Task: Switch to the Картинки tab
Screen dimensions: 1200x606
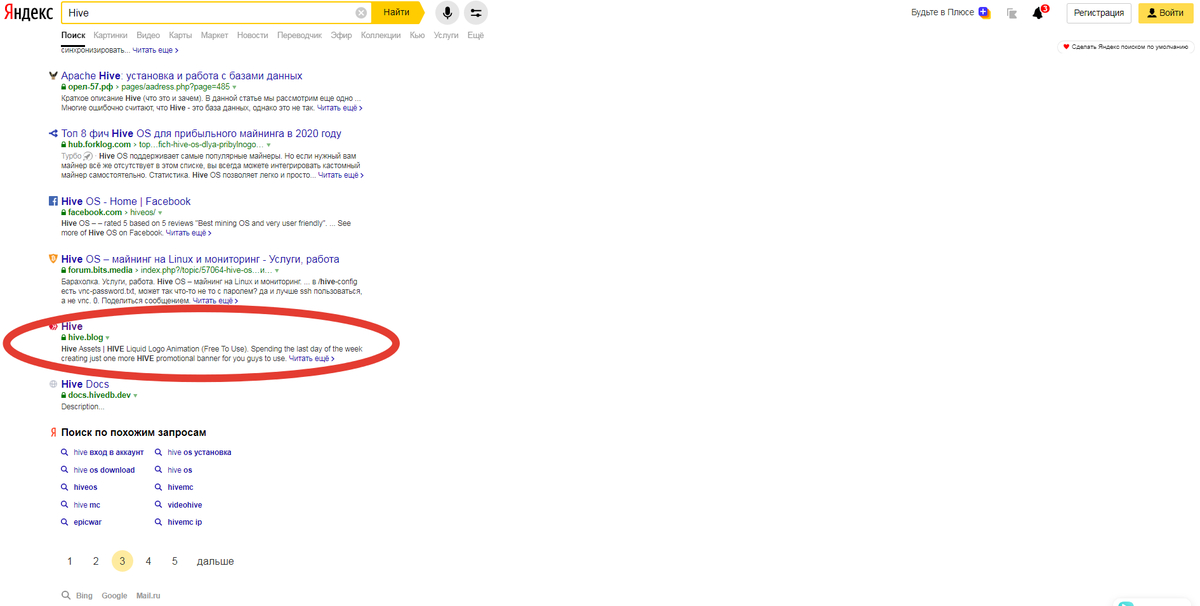Action: (110, 35)
